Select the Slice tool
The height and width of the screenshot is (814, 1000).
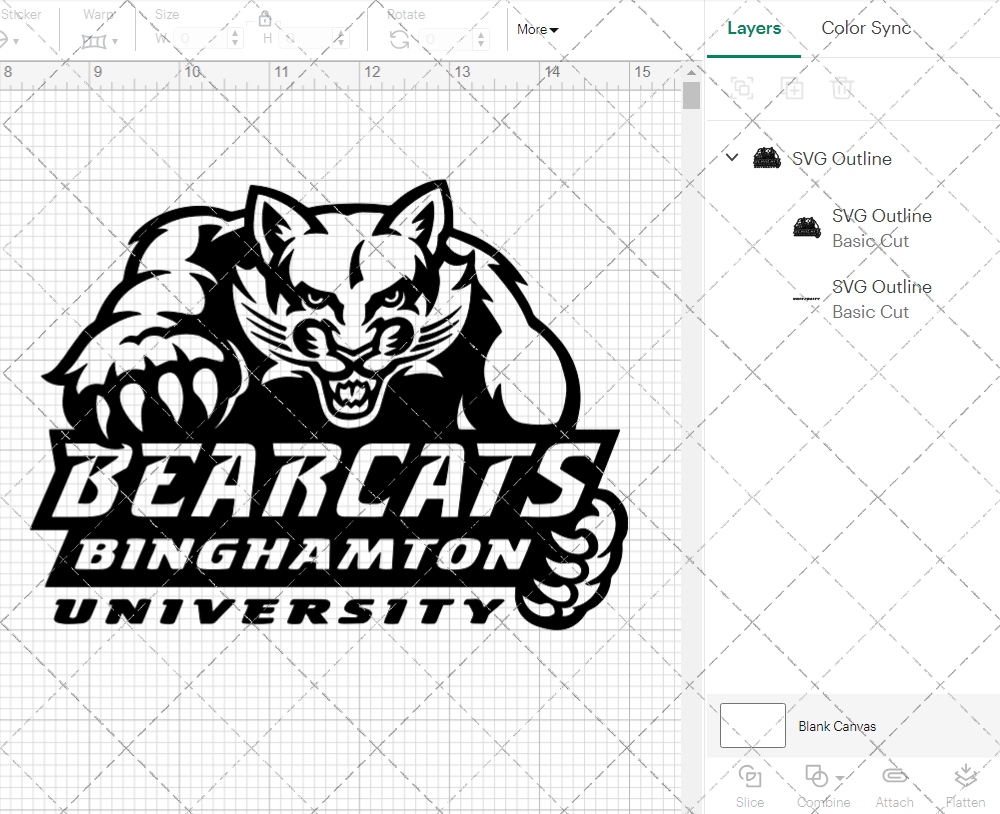pyautogui.click(x=750, y=787)
